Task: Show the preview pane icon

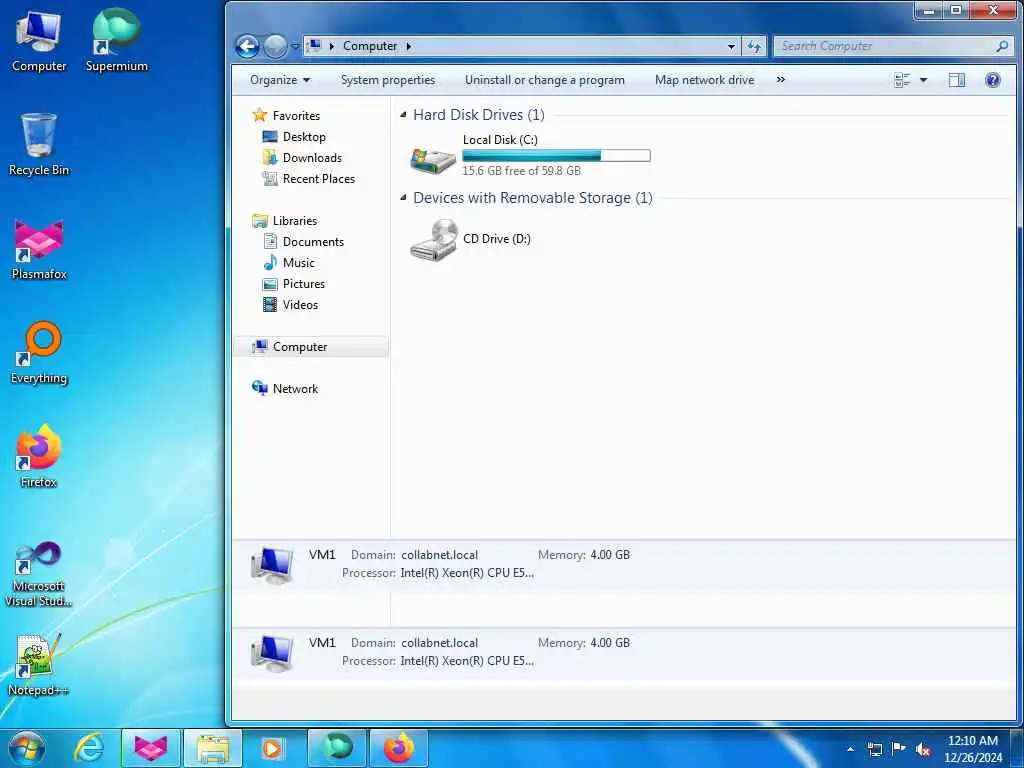Action: (957, 80)
